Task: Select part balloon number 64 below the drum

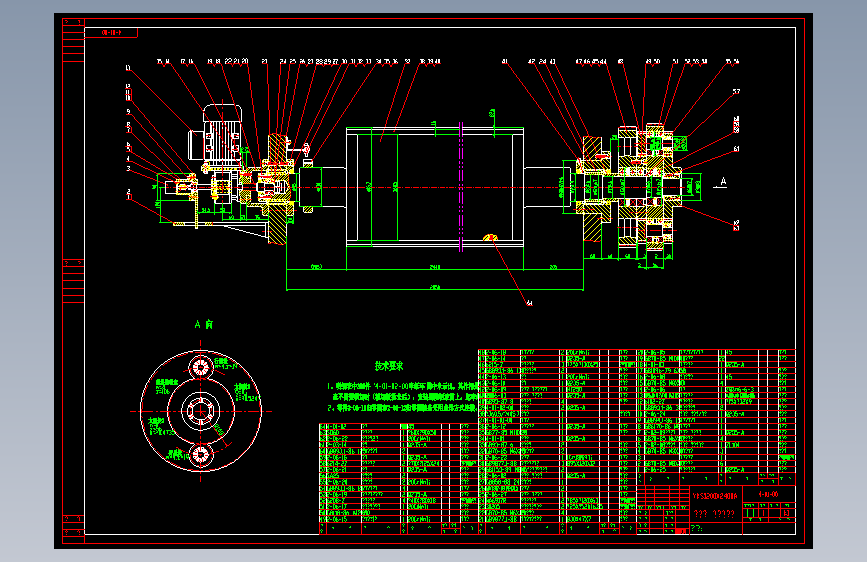Action: [x=529, y=303]
